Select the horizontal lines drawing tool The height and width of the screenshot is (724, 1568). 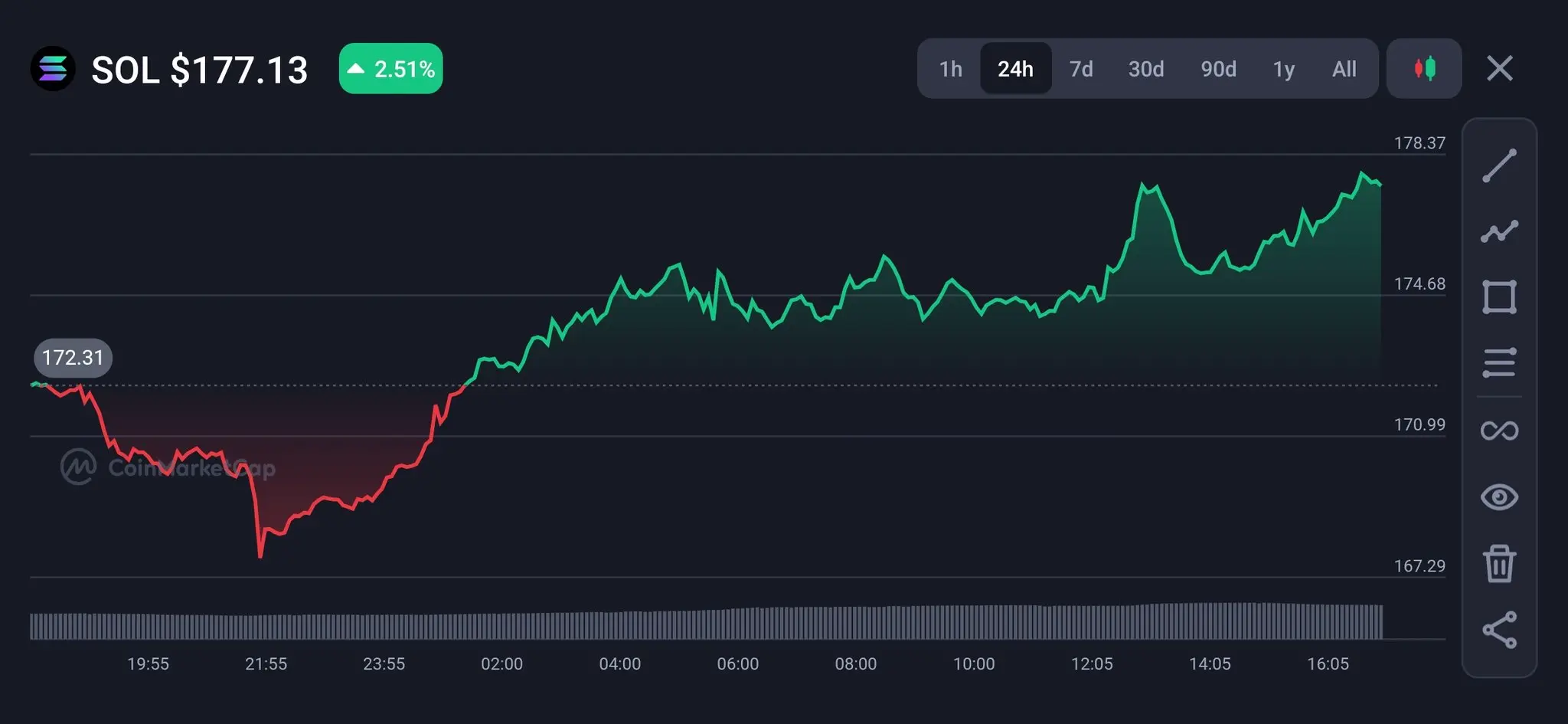point(1499,363)
